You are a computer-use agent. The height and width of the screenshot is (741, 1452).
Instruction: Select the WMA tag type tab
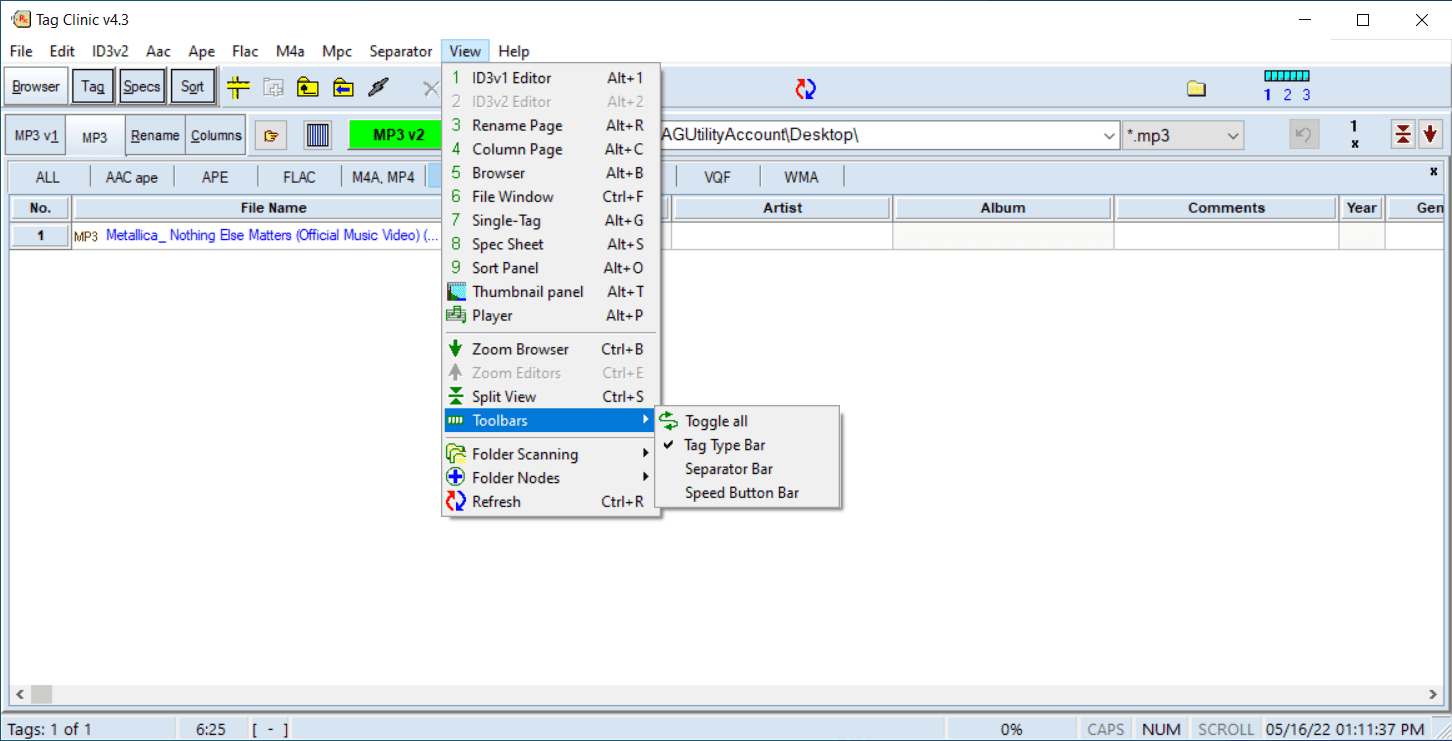(801, 178)
